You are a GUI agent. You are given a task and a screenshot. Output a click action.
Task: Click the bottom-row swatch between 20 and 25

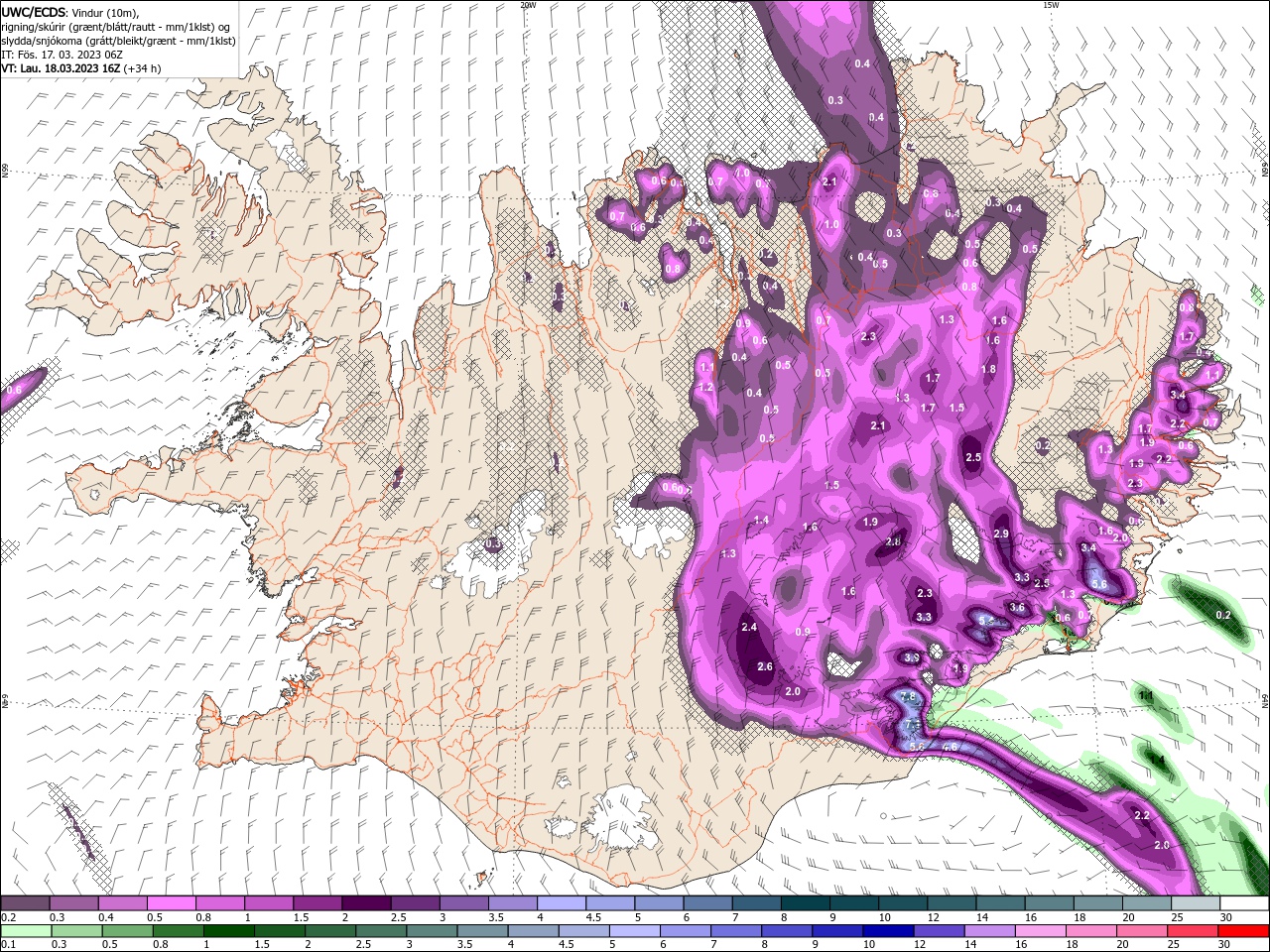tap(1142, 931)
